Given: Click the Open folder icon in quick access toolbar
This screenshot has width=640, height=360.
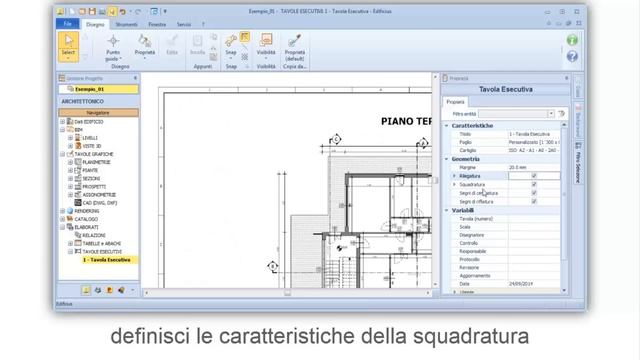Looking at the screenshot, I should tap(82, 11).
